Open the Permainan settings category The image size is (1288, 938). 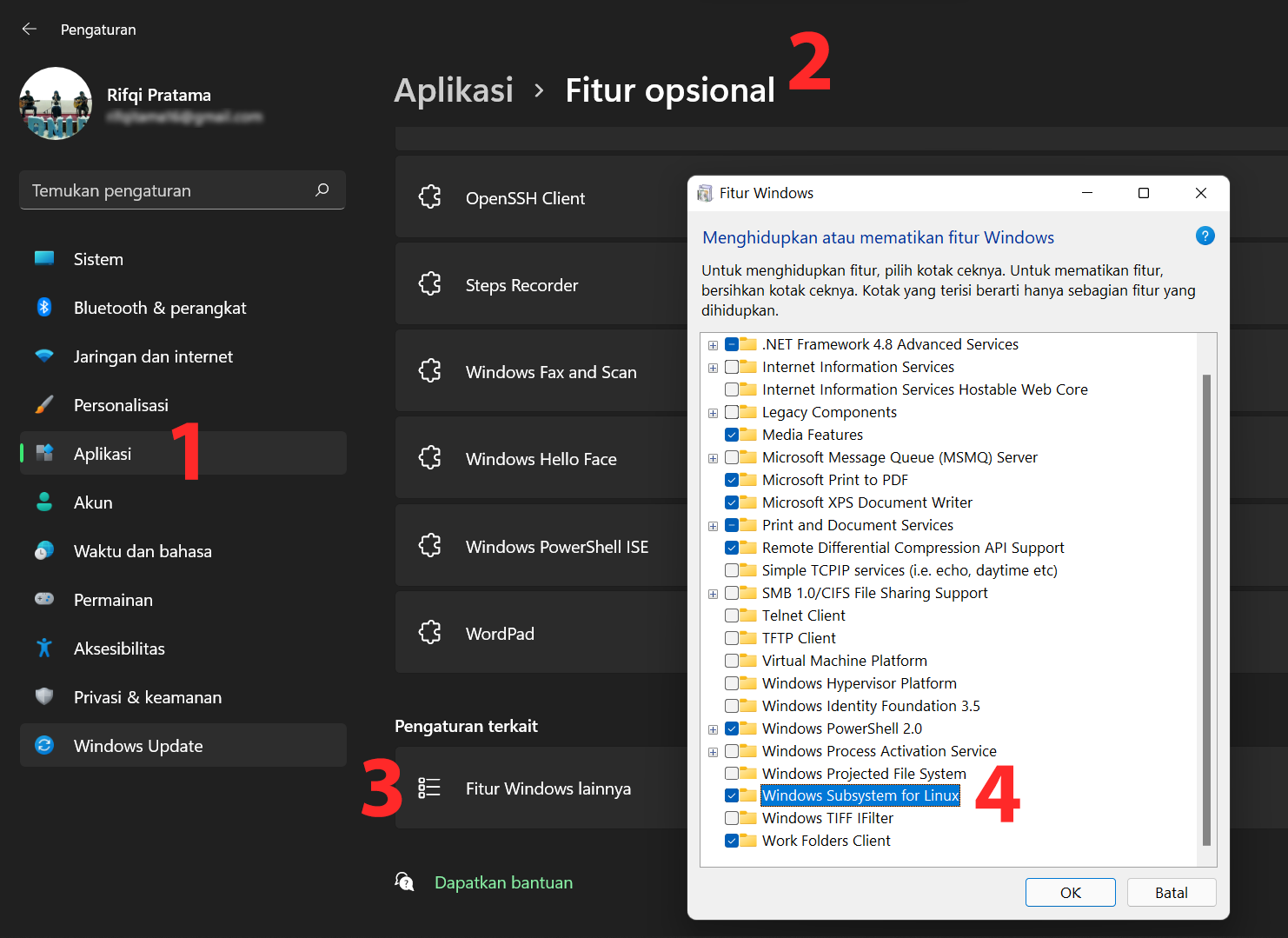(x=183, y=600)
